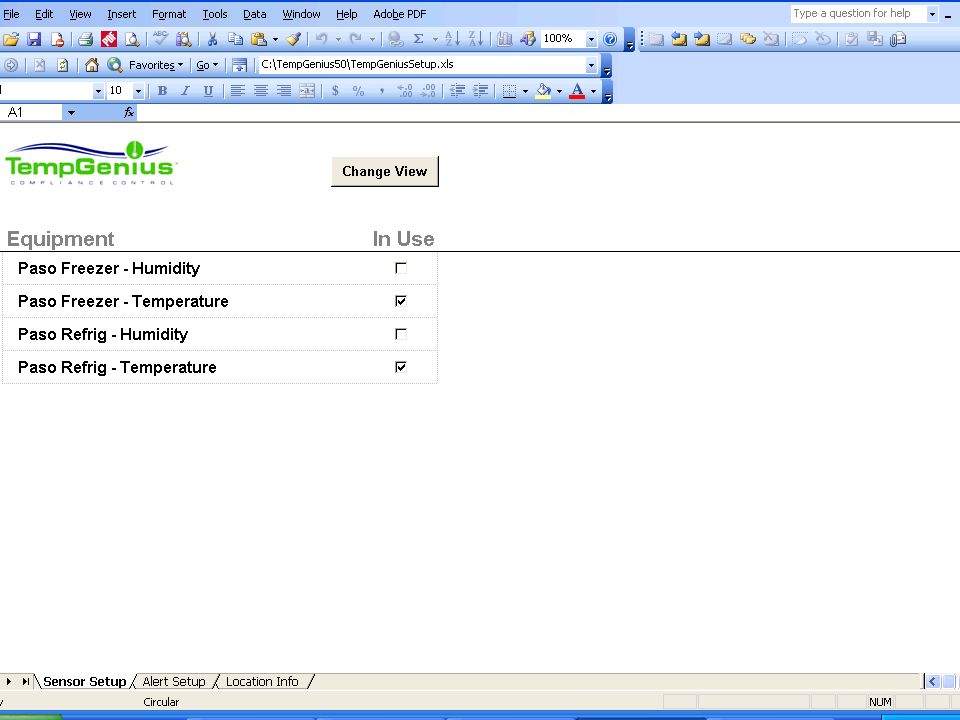960x720 pixels.
Task: Click the horizontal scrollbar left arrow
Action: pos(932,681)
